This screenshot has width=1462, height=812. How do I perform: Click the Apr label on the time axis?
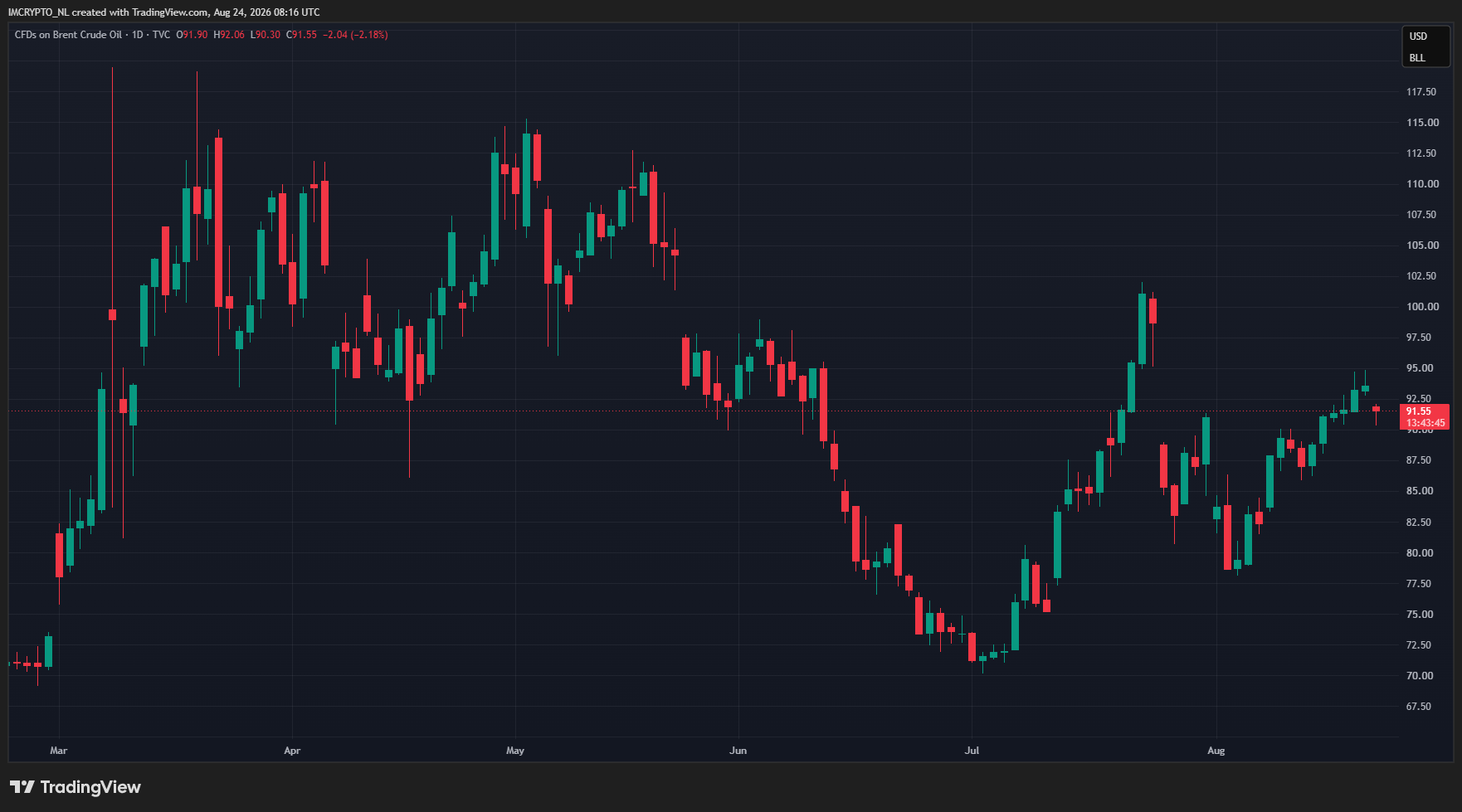[292, 751]
